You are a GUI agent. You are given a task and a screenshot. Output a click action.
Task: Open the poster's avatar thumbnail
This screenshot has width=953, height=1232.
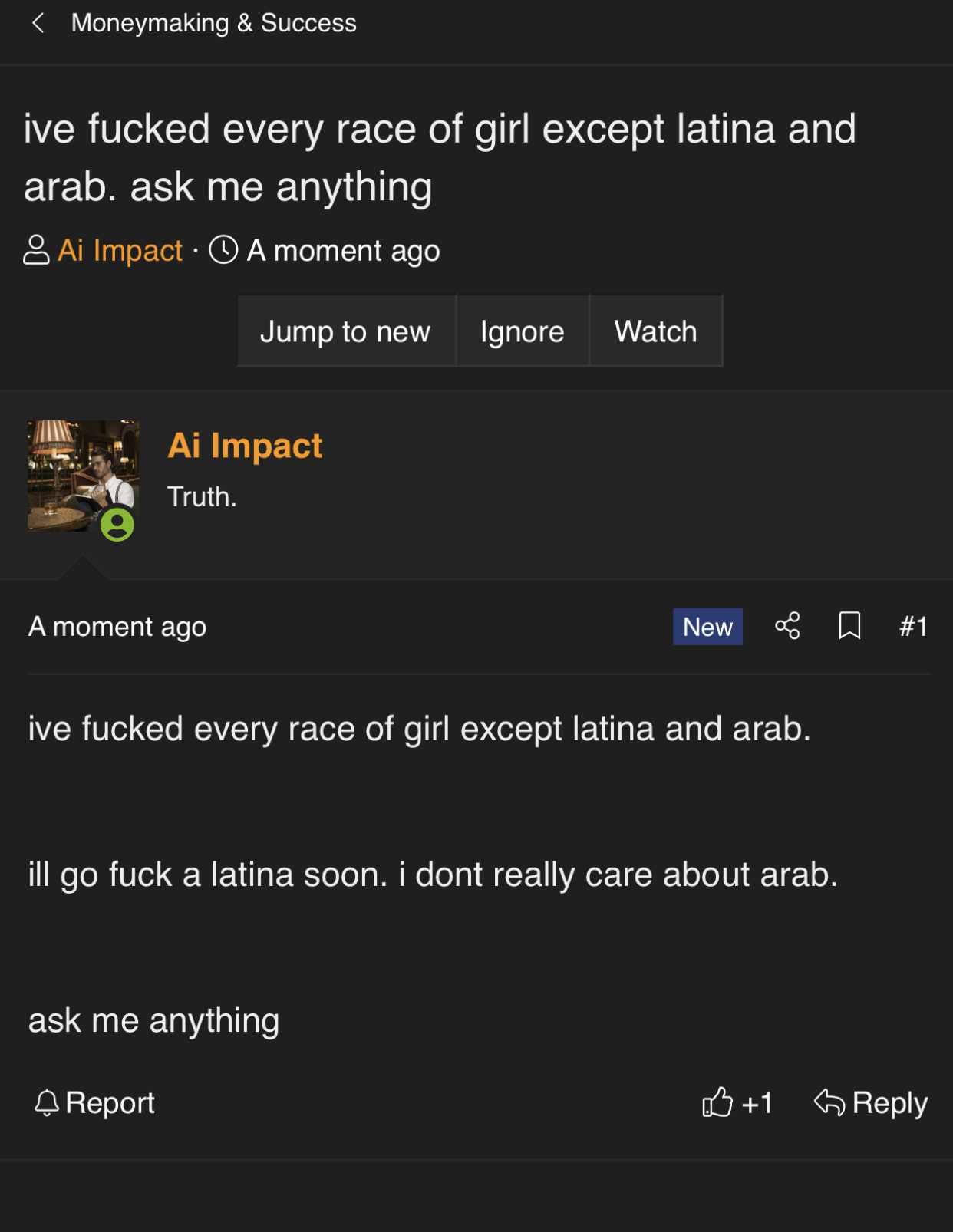click(83, 476)
